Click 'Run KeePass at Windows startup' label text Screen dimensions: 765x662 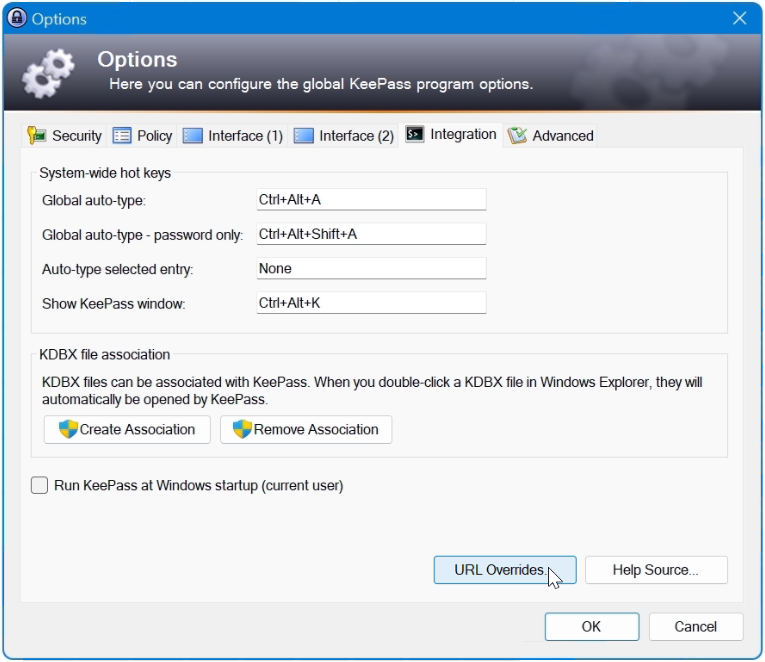click(199, 486)
